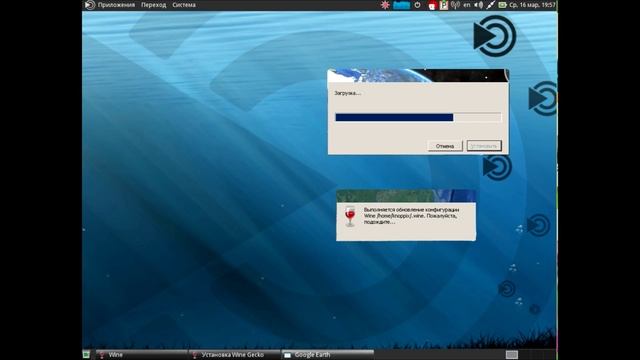Viewport: 640px width, 360px height.
Task: Switch to Google Earth taskbar window
Action: tap(327, 355)
